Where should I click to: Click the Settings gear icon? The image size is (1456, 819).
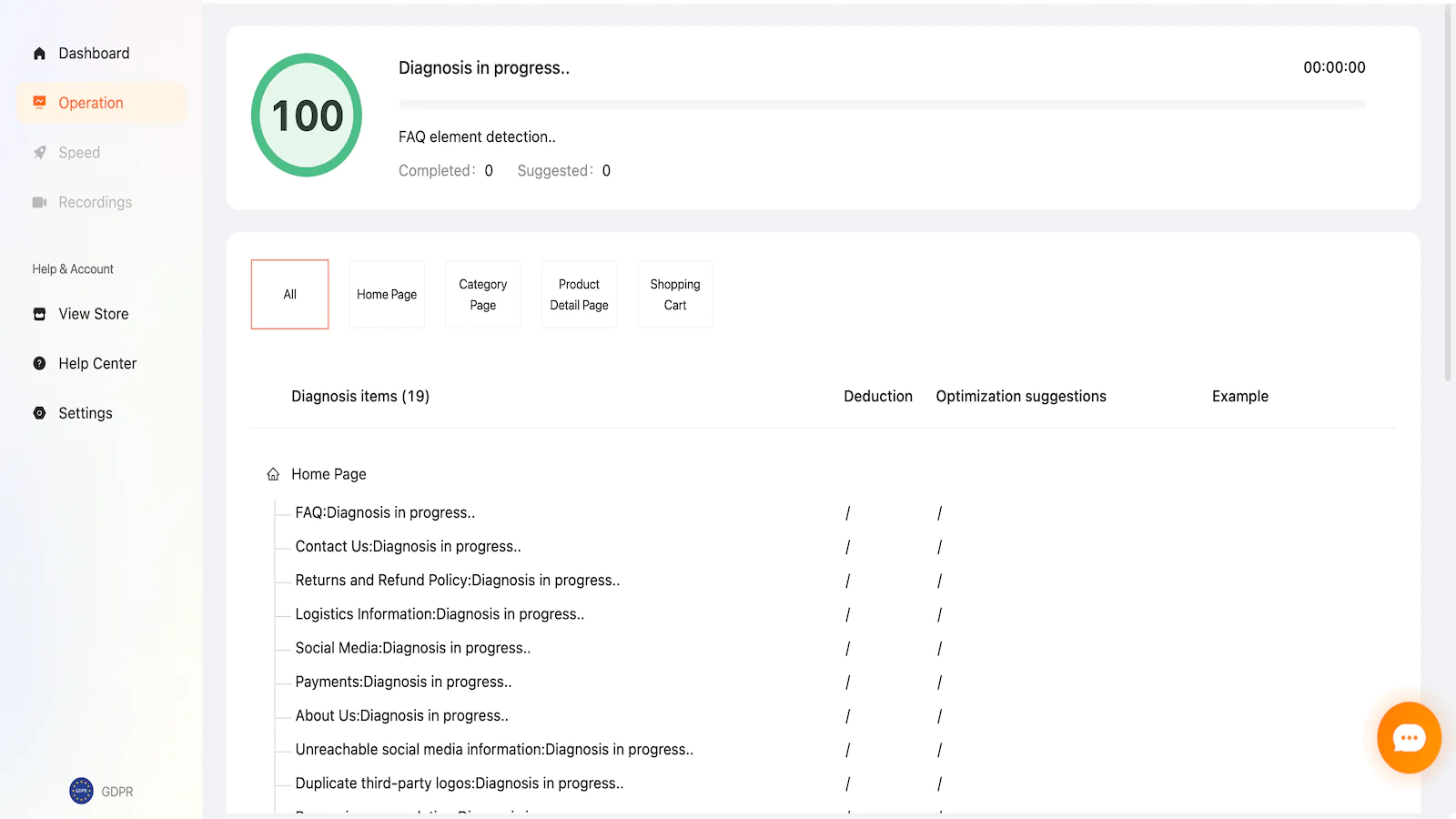tap(39, 413)
